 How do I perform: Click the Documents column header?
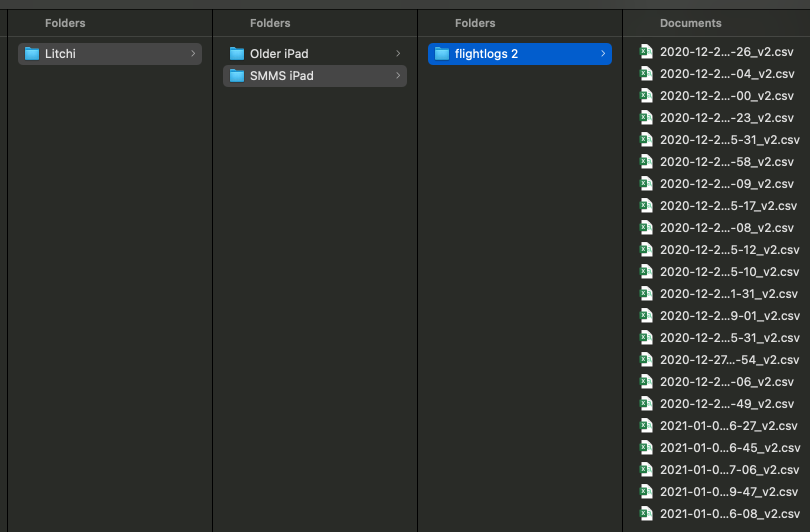coord(690,23)
